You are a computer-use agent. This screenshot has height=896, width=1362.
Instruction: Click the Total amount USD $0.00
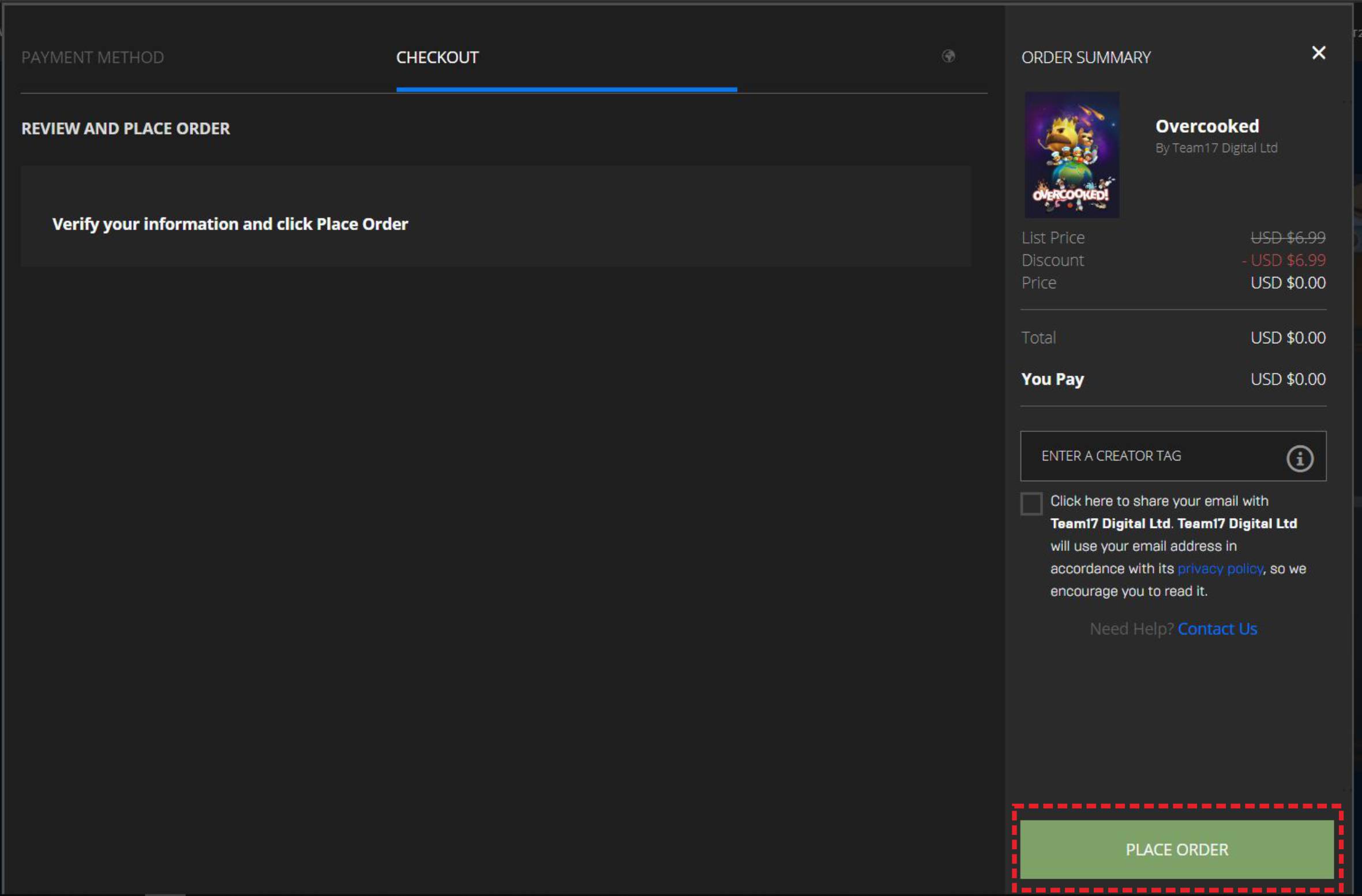[x=1287, y=338]
